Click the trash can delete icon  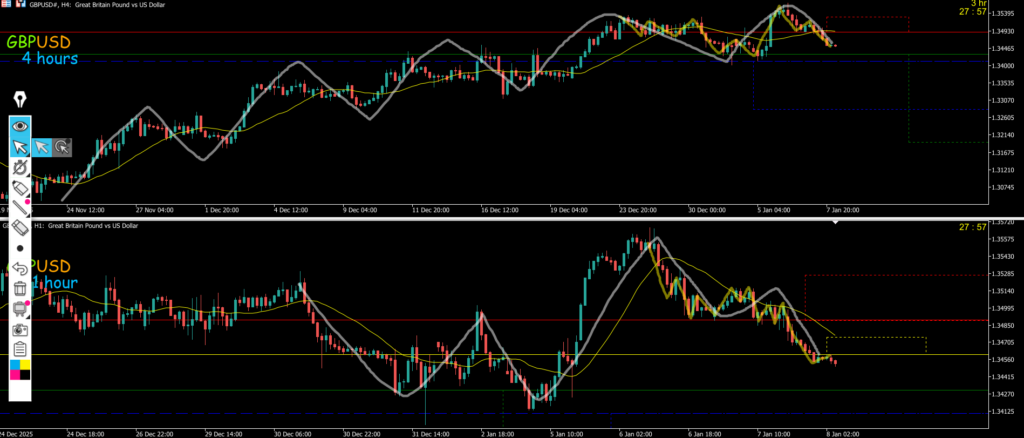pos(20,288)
